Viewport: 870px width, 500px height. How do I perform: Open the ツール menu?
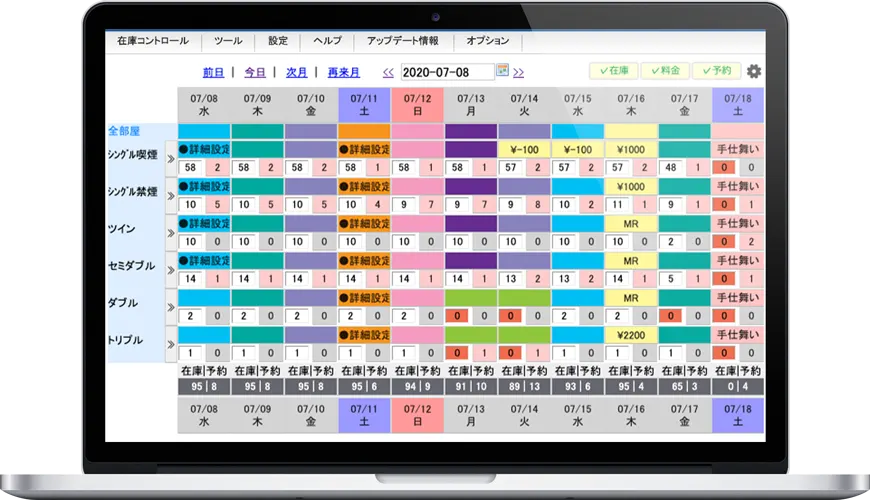228,41
